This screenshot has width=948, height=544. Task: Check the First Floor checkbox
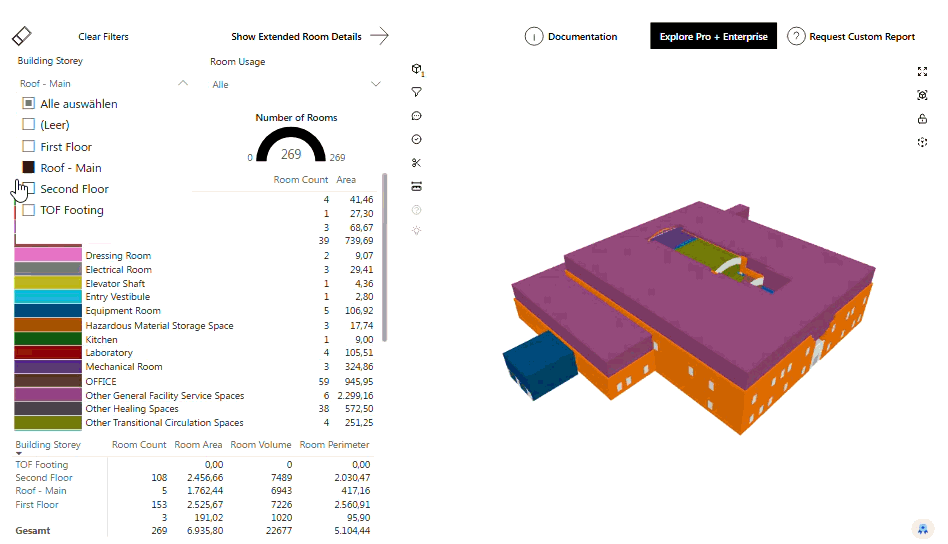(28, 146)
